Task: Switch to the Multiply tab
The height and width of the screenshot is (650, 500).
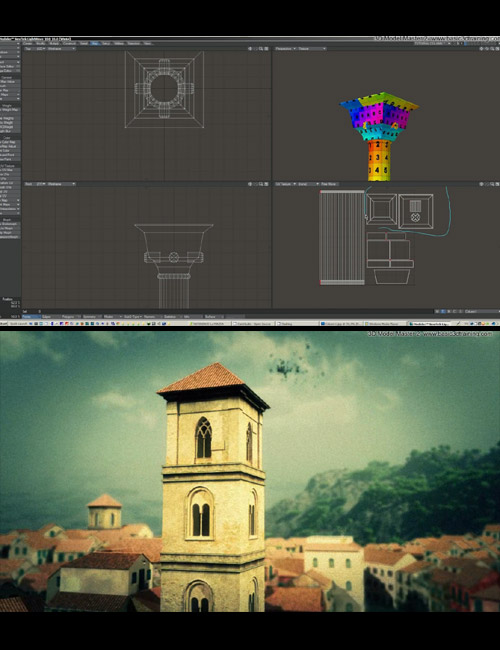Action: [54, 43]
